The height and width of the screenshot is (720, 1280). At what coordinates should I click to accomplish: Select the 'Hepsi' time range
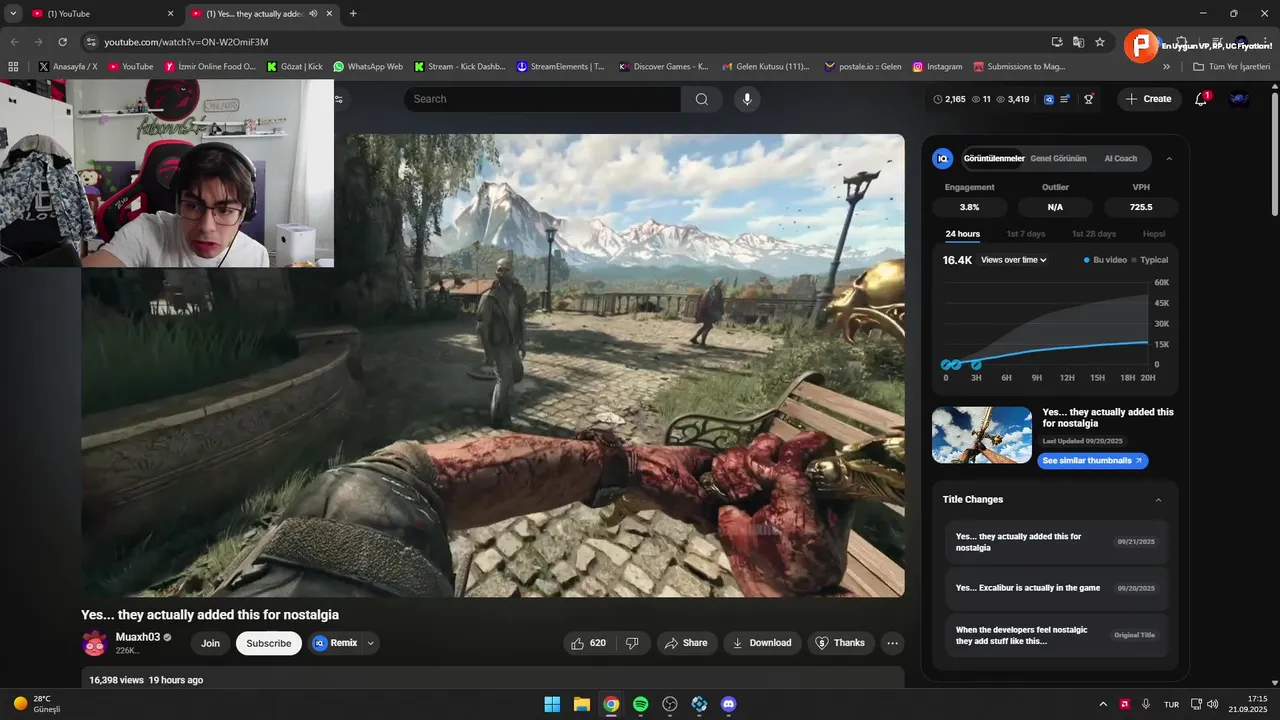click(1154, 234)
